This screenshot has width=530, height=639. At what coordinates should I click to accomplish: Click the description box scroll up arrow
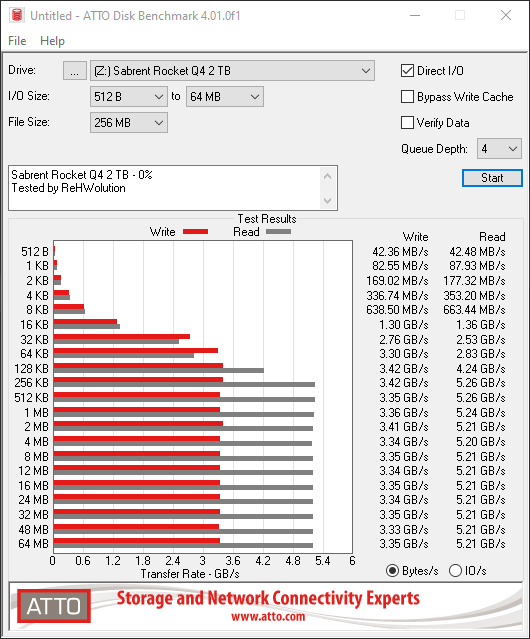click(328, 176)
